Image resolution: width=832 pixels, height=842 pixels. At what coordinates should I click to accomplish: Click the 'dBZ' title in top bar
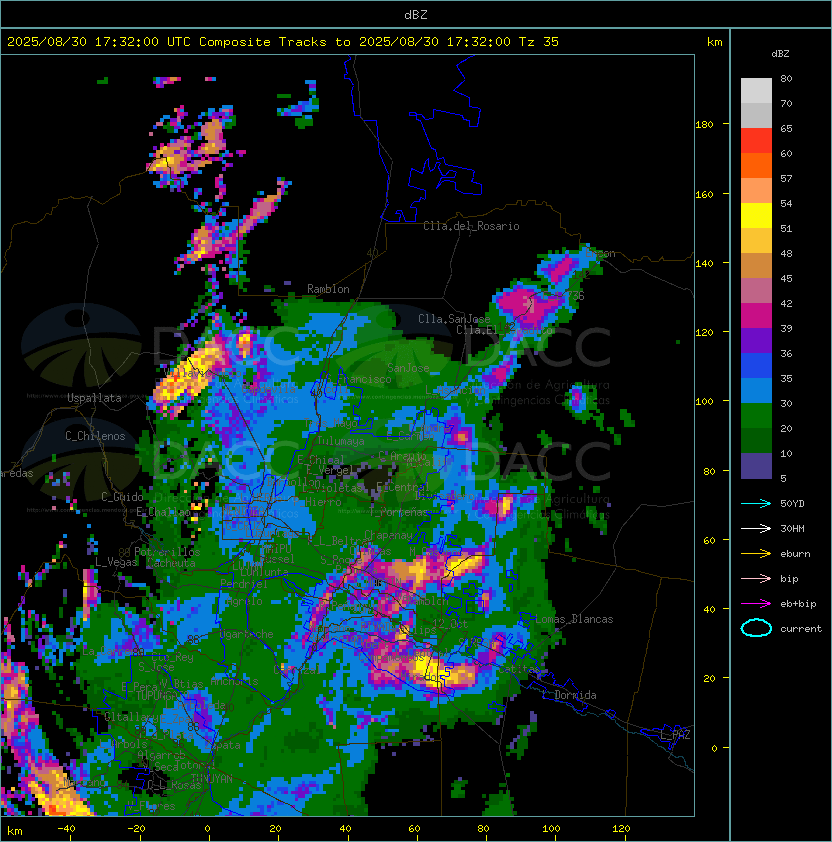(x=416, y=14)
